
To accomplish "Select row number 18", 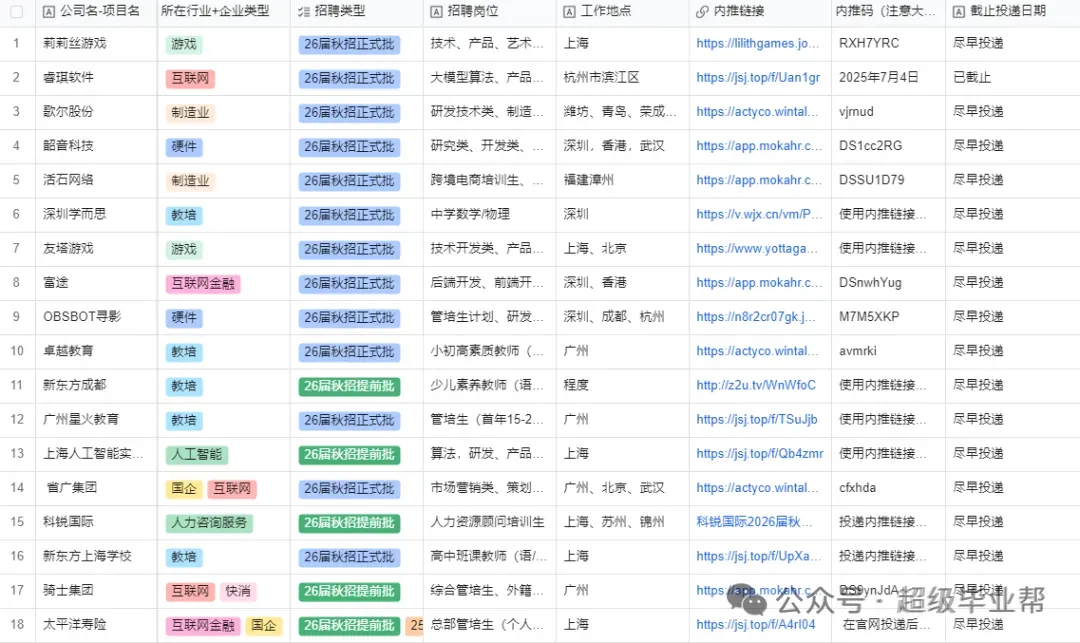I will (17, 624).
